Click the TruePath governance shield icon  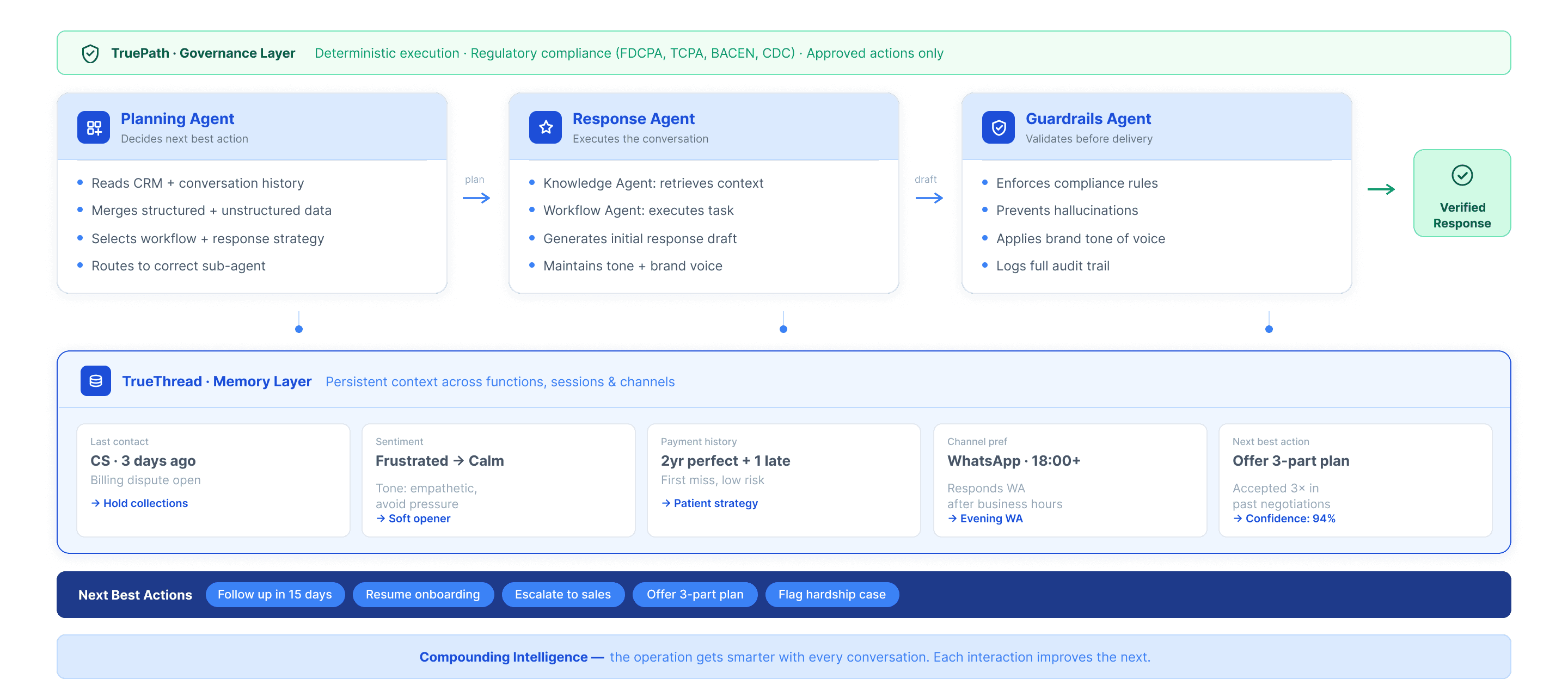click(90, 53)
